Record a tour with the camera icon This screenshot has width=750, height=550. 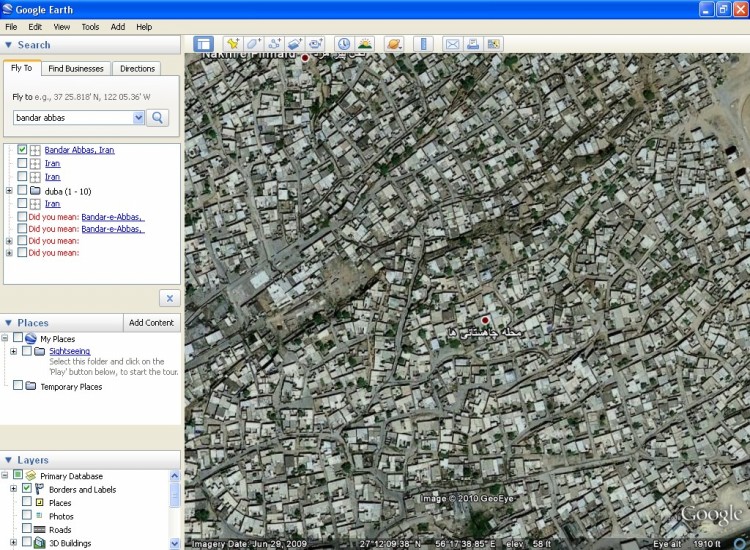point(315,44)
